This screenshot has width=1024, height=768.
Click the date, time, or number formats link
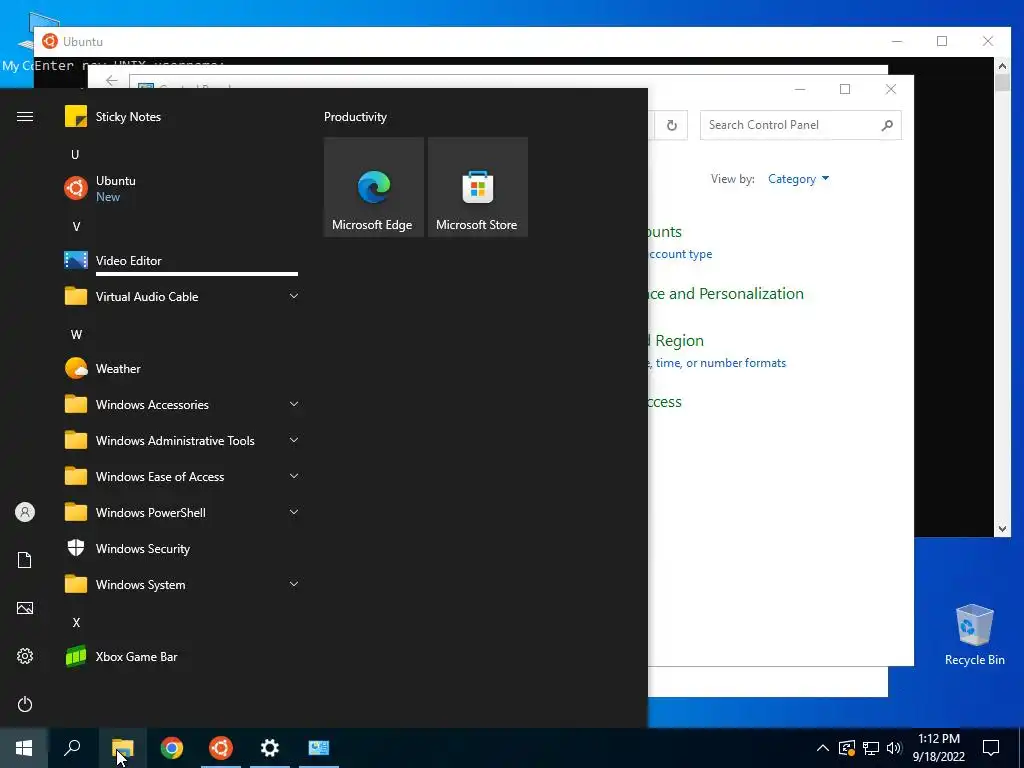(717, 363)
